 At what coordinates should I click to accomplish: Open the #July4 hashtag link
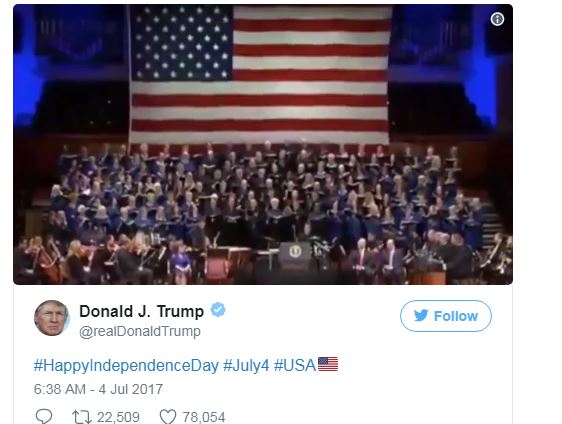[246, 366]
